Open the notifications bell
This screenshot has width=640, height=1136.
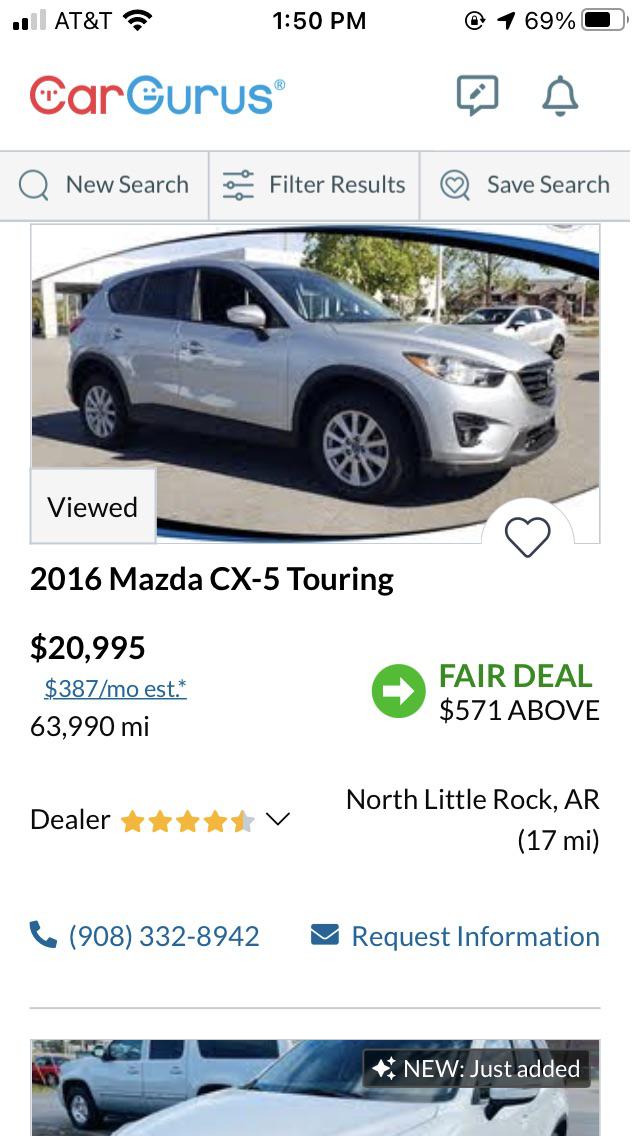pyautogui.click(x=560, y=95)
